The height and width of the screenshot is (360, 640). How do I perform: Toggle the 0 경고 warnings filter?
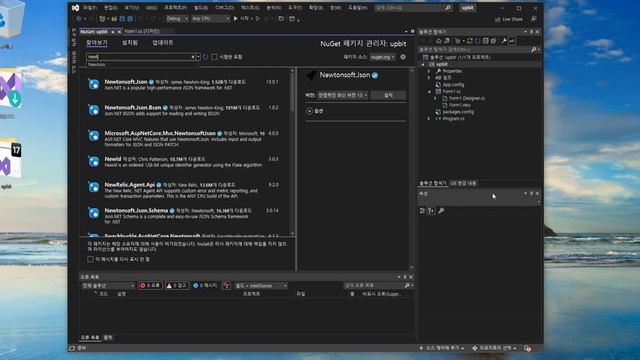[176, 286]
